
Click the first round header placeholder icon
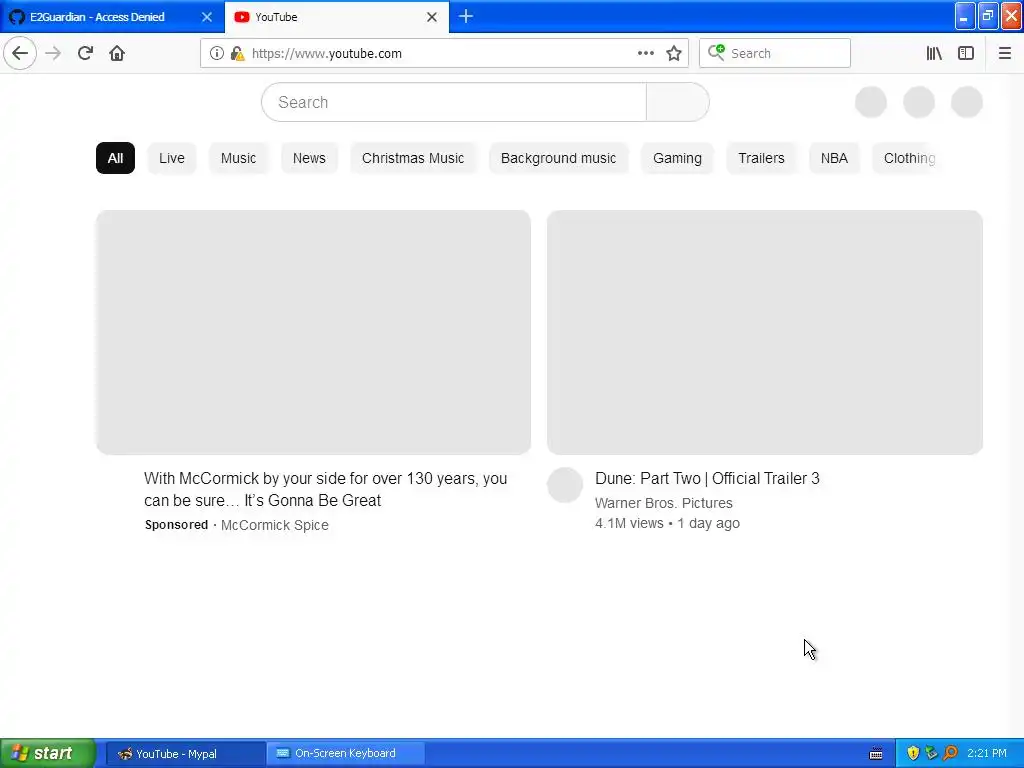[871, 102]
